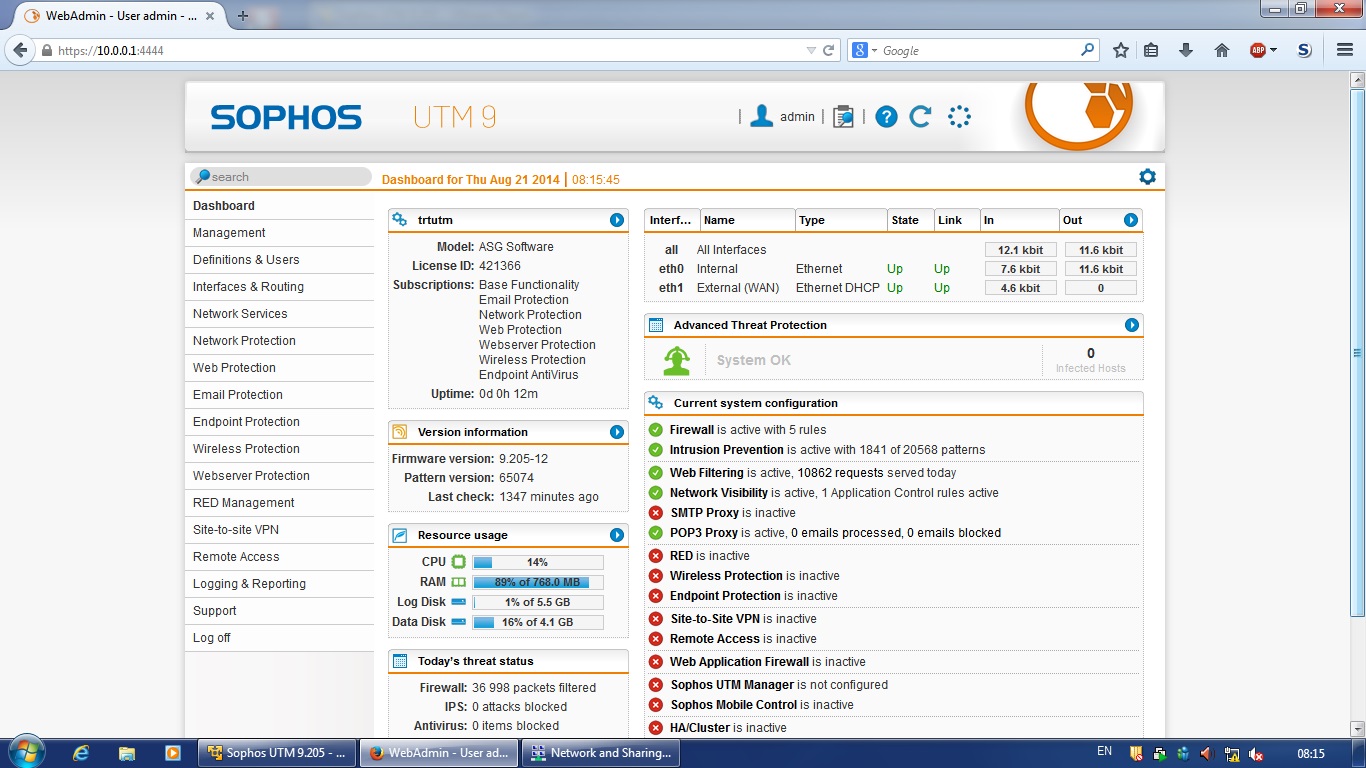Switch to Sophos UTM 9.205 taskbar window
Image resolution: width=1366 pixels, height=768 pixels.
tap(276, 753)
